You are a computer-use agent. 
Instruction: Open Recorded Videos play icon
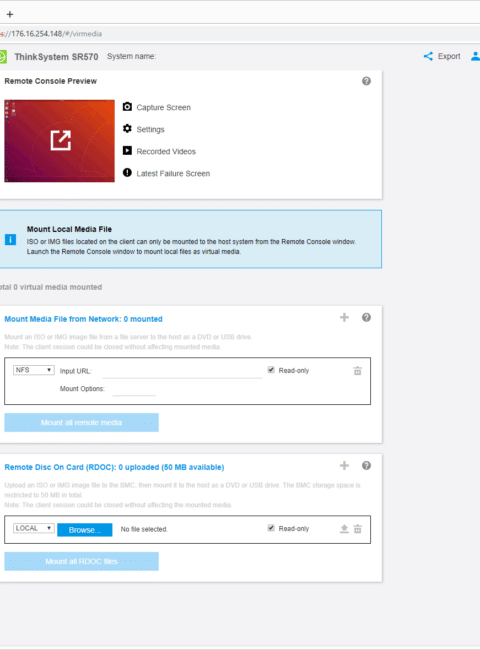127,151
